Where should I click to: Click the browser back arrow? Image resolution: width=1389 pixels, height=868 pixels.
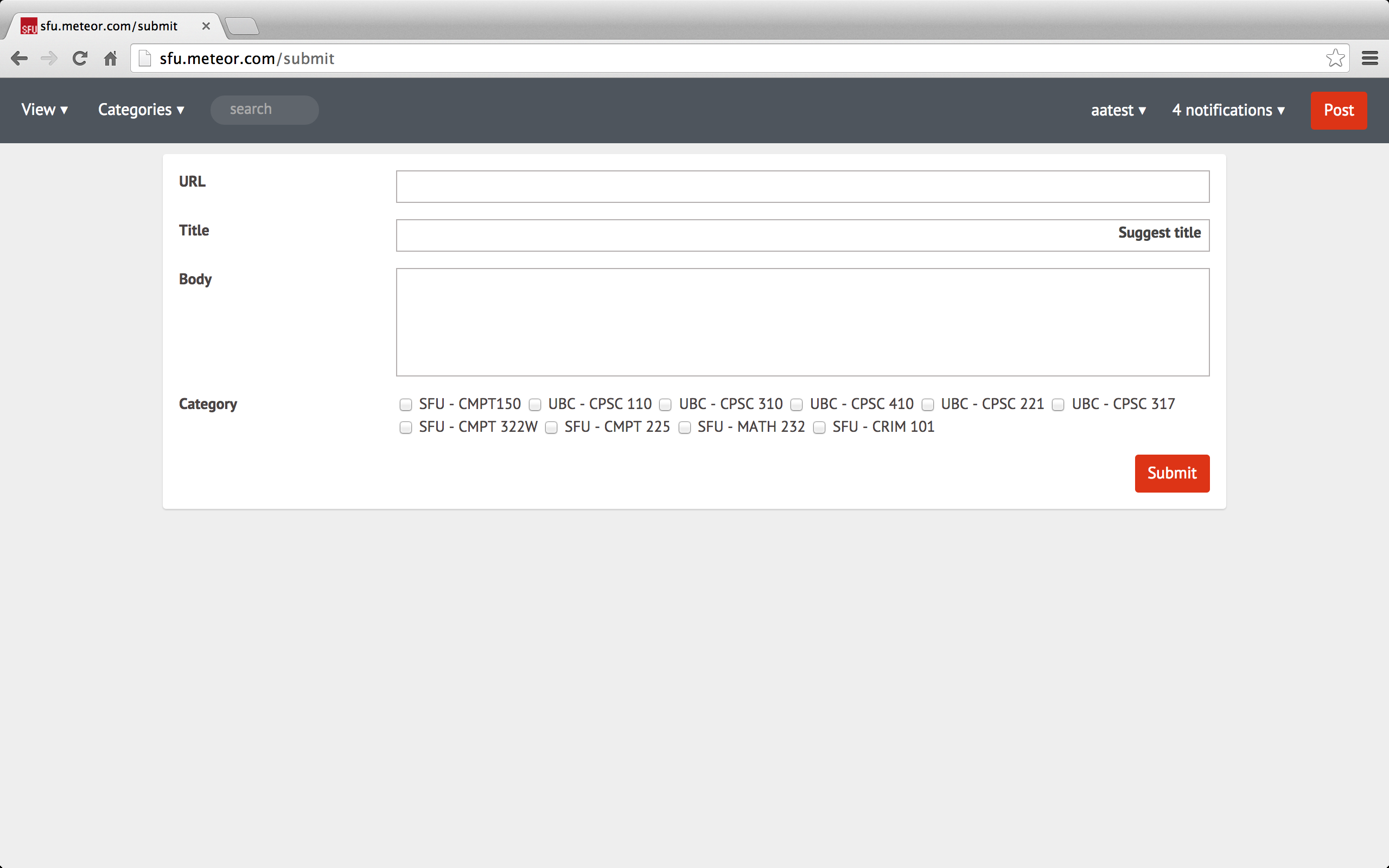click(x=19, y=59)
